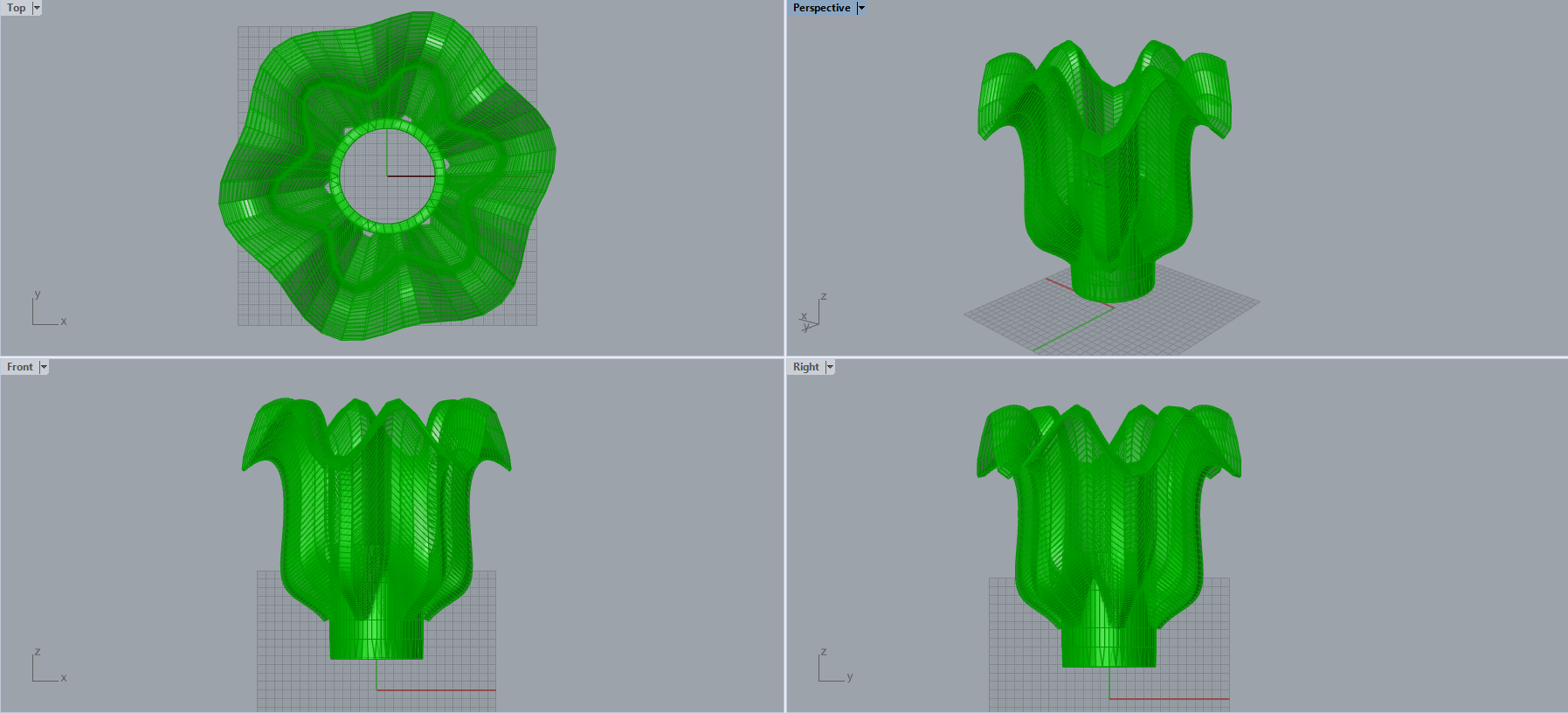This screenshot has width=1568, height=713.
Task: Click the axis icon in Front viewport
Action: tap(49, 666)
